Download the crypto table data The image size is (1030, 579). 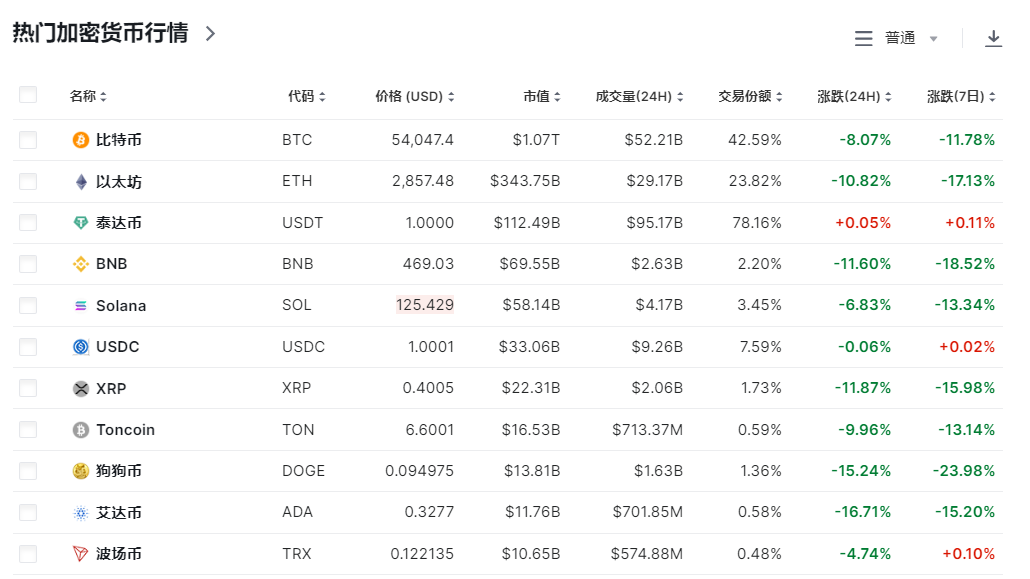pos(993,38)
